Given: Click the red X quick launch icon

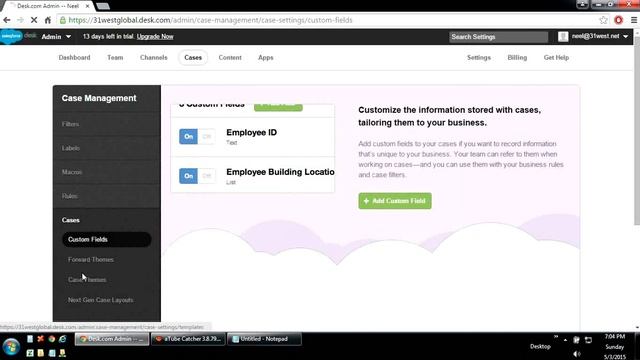Looking at the screenshot, I should click(40, 339).
